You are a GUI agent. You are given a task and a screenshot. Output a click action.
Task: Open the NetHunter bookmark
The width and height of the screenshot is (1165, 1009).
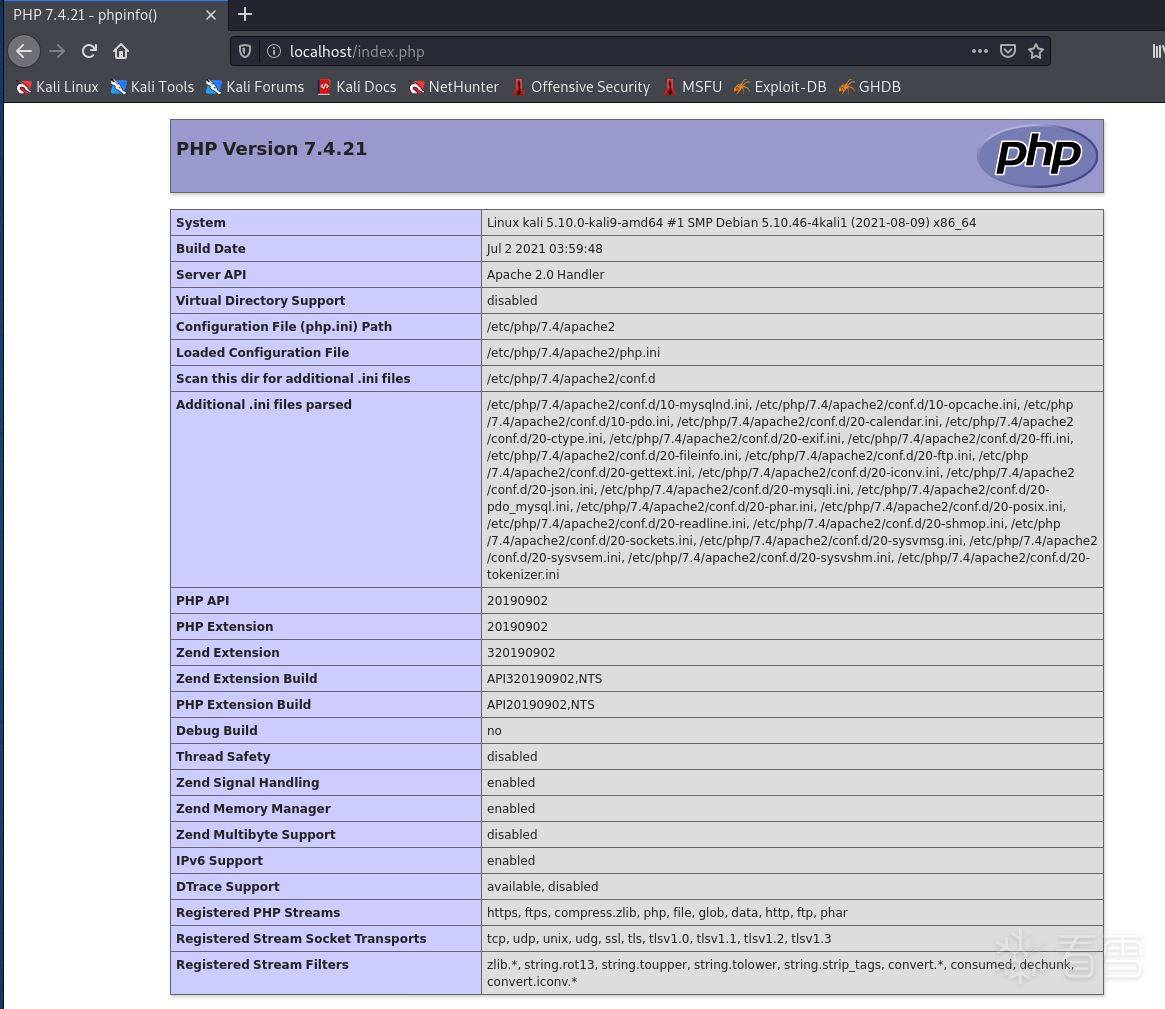coord(454,87)
